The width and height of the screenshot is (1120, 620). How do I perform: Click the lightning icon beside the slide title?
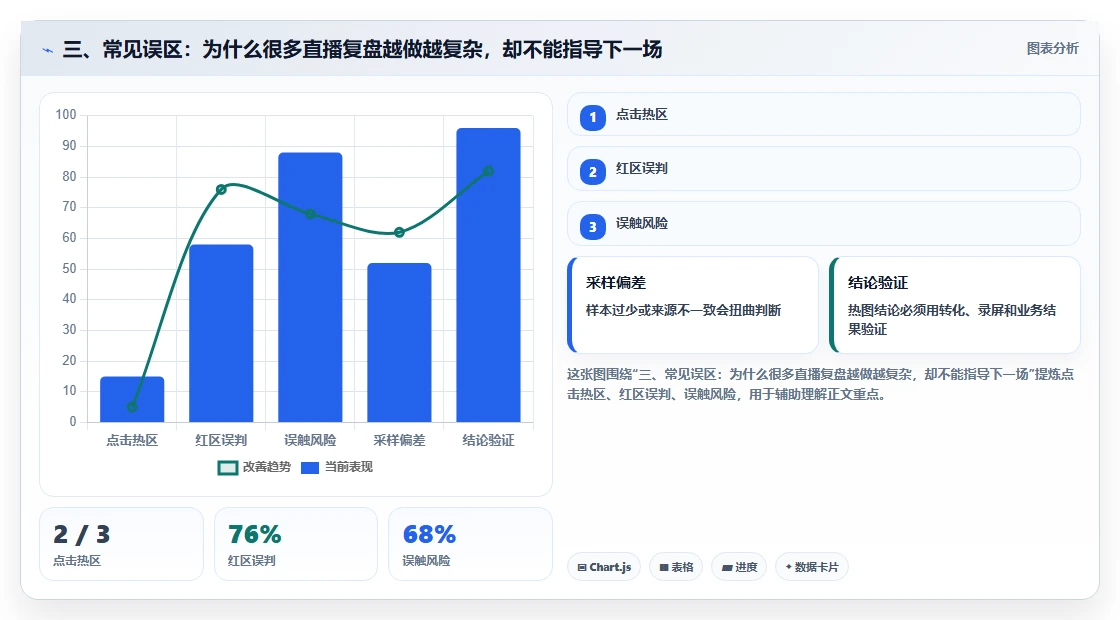coord(48,50)
